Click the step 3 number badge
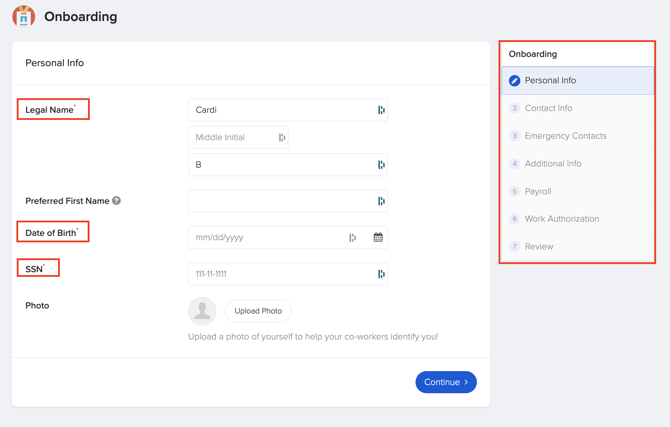 point(514,136)
